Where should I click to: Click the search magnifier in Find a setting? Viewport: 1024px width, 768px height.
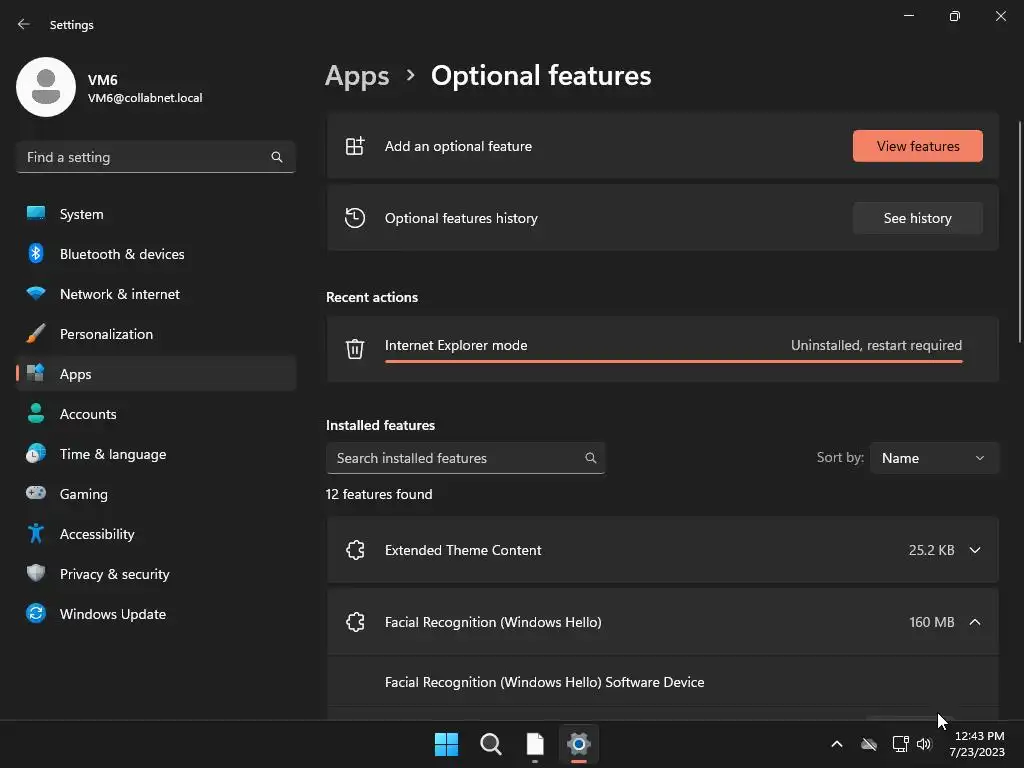pyautogui.click(x=277, y=157)
